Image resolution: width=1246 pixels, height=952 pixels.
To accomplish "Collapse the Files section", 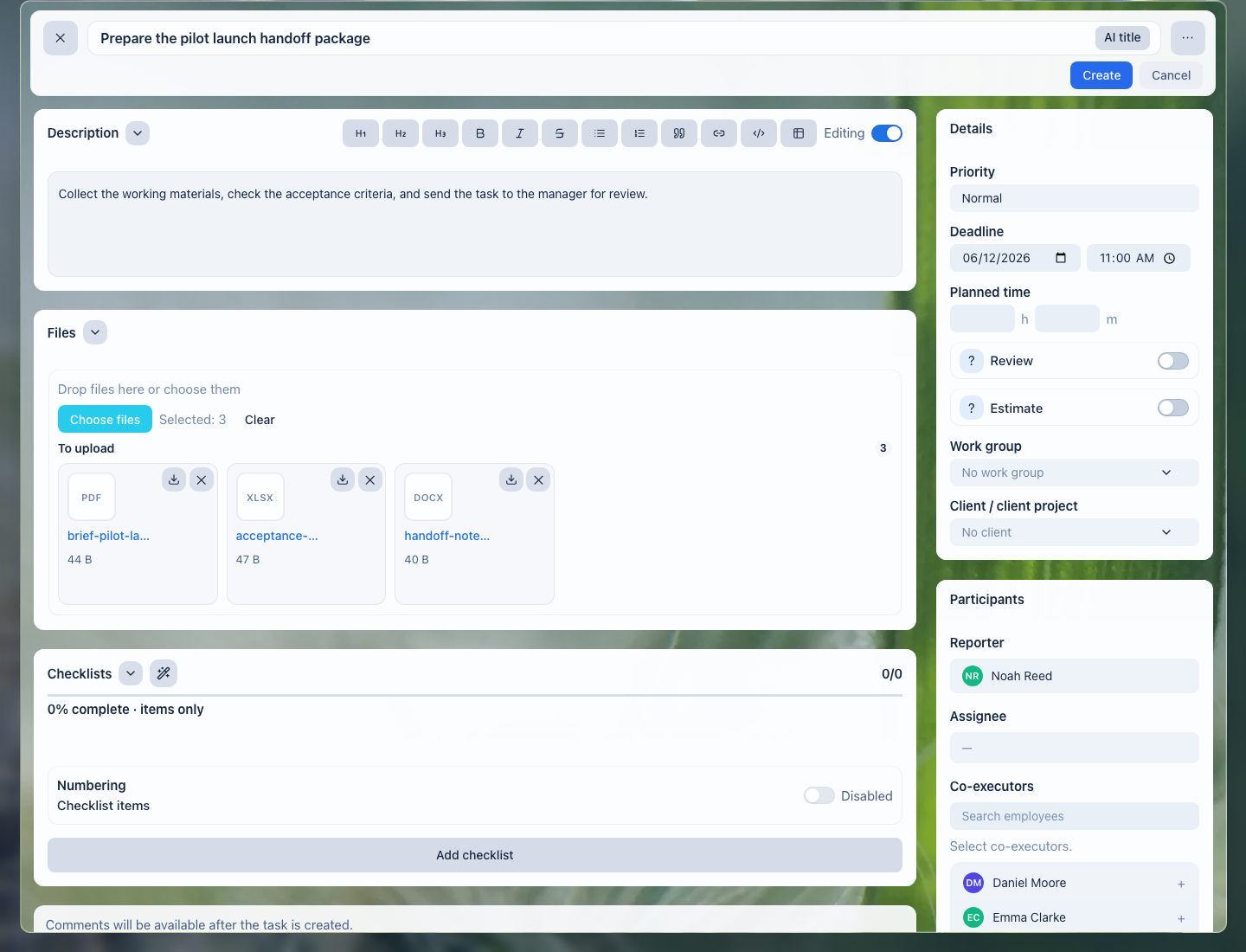I will pyautogui.click(x=95, y=332).
